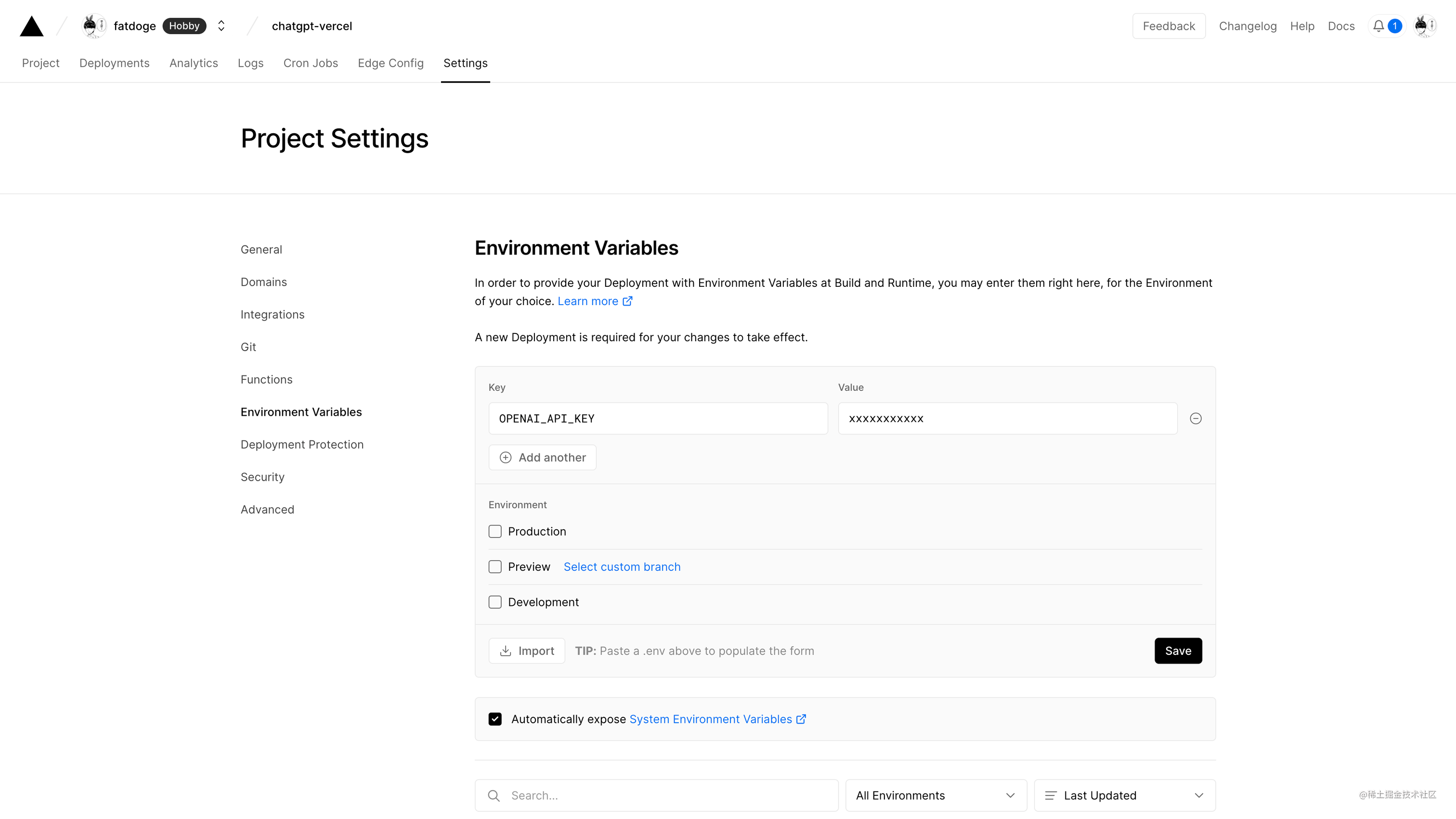Select Environment Variables in sidebar

coord(301,412)
